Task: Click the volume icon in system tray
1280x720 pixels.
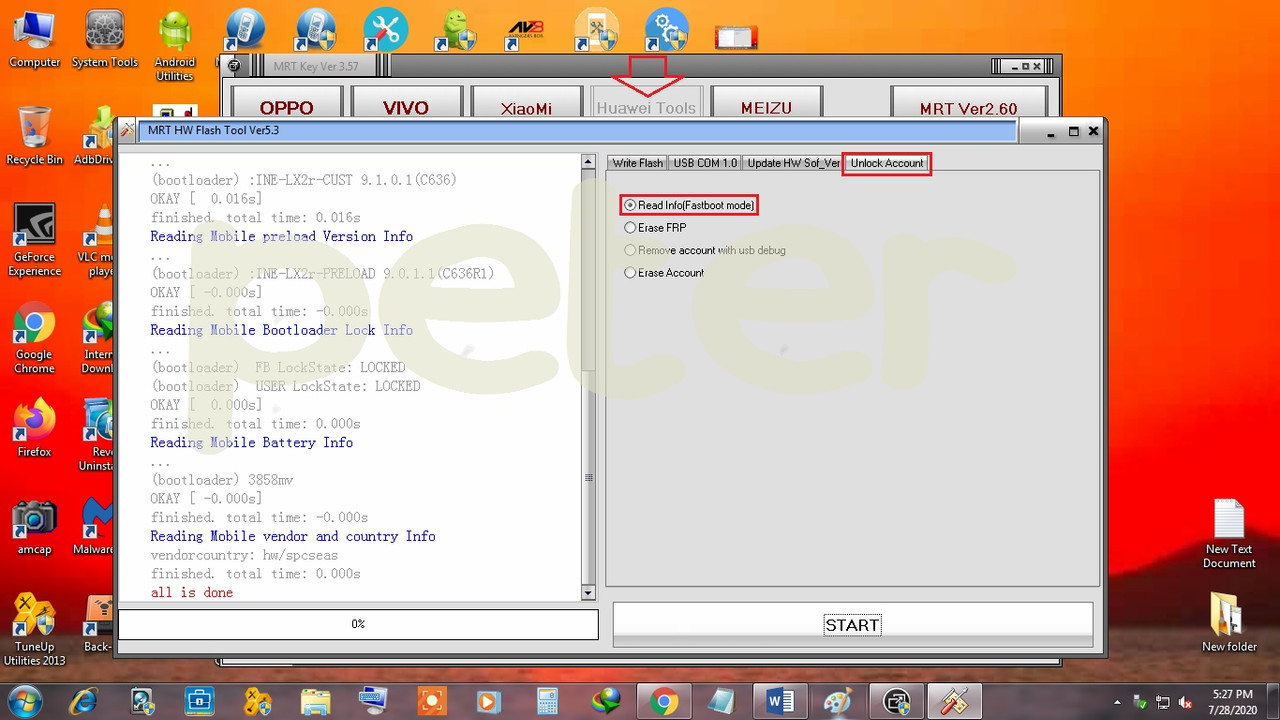Action: [1187, 701]
